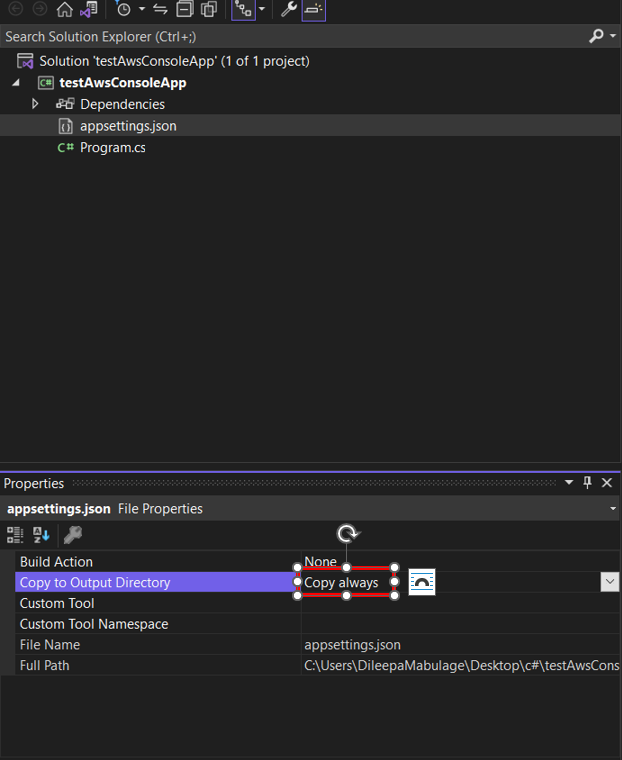Select the testAwsConsoleApp project
Viewport: 622px width, 760px height.
point(123,82)
